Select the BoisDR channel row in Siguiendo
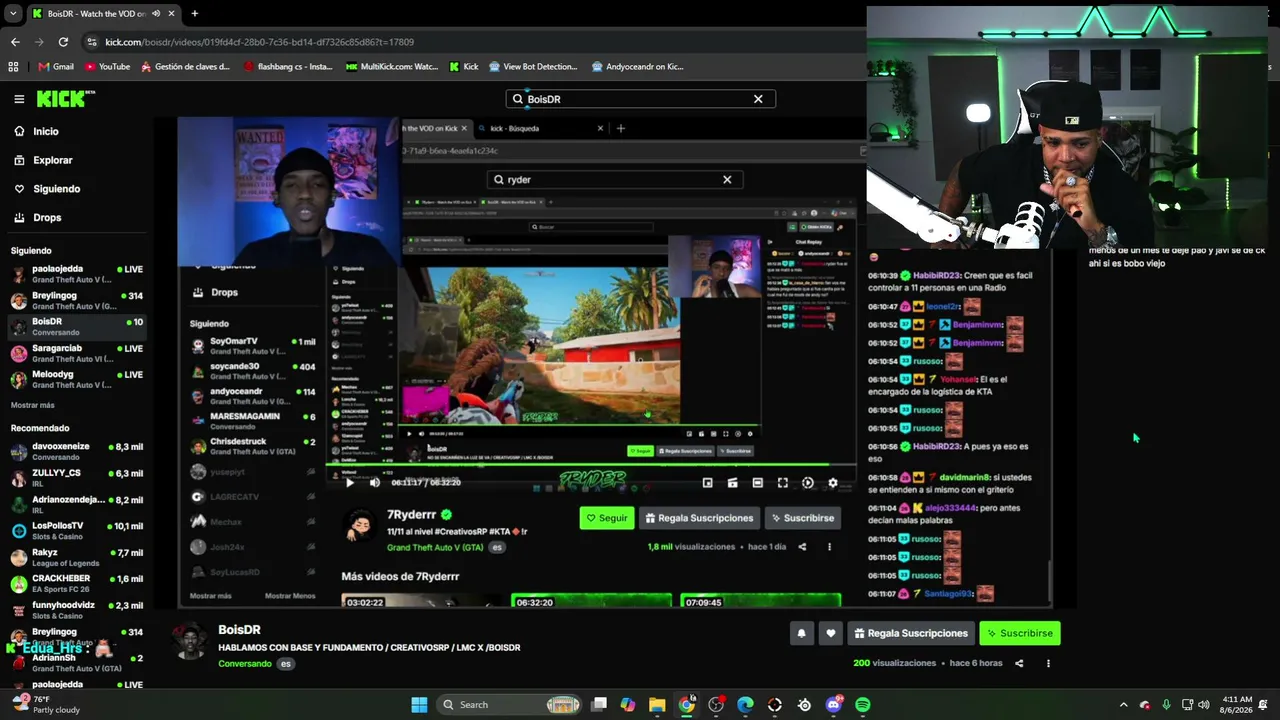1280x720 pixels. pos(76,327)
